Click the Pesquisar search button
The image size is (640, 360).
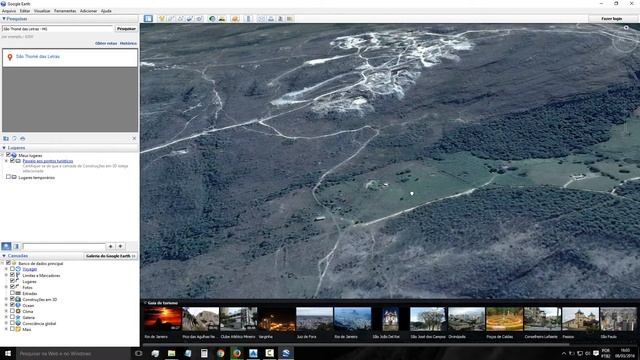[126, 29]
